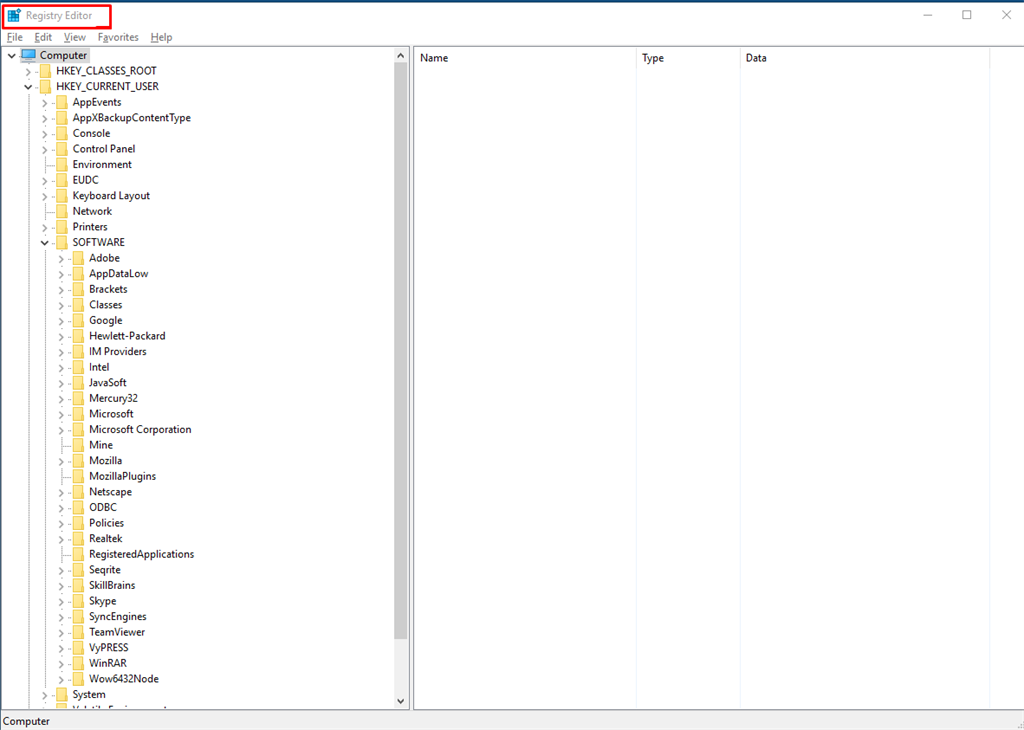Click the HKEY_CURRENT_USER folder icon

[45, 86]
